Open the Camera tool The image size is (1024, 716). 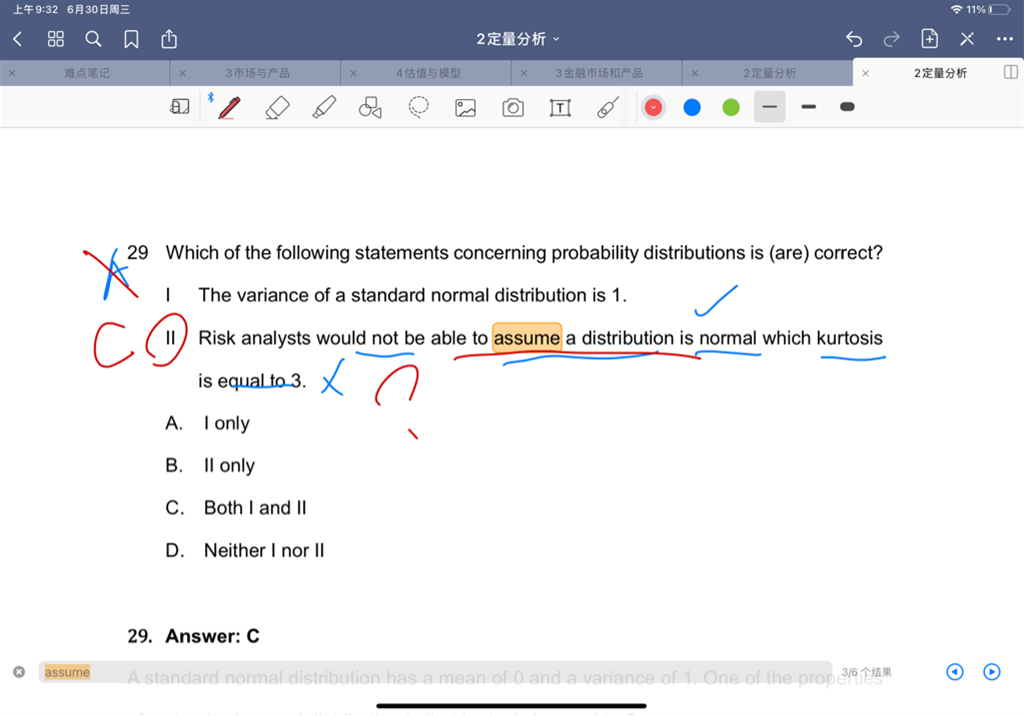[513, 107]
